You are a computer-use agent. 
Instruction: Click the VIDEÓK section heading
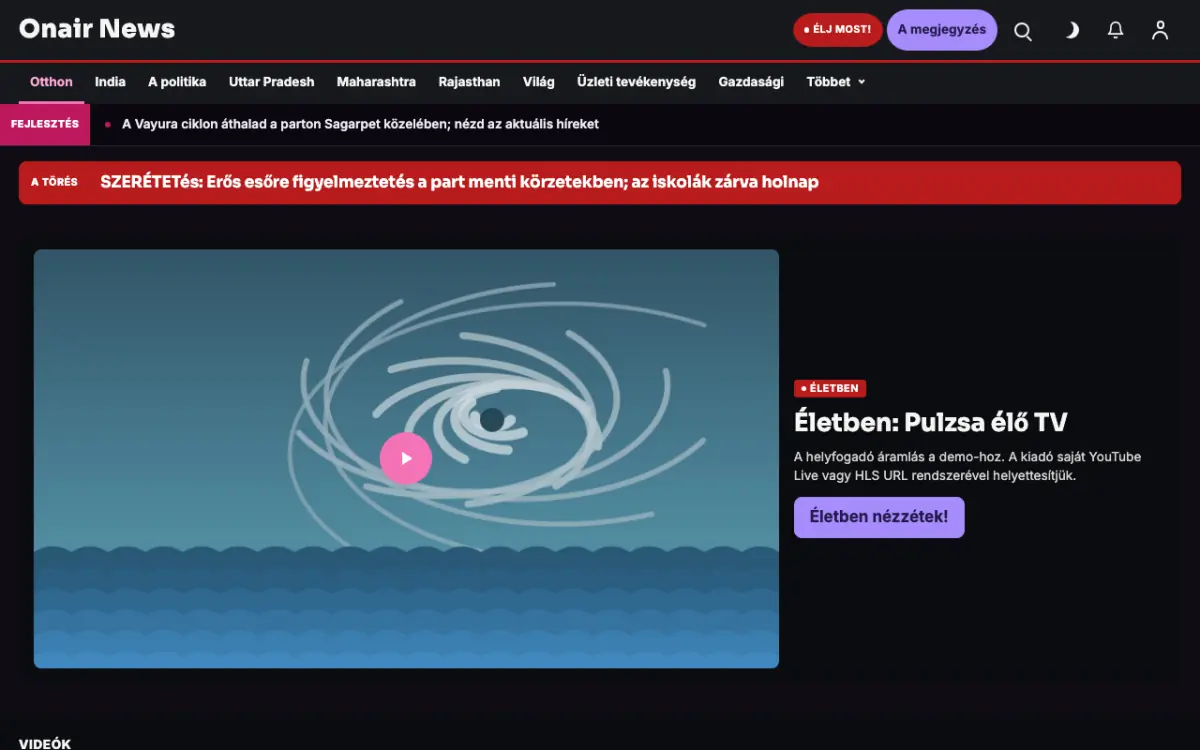tap(45, 744)
